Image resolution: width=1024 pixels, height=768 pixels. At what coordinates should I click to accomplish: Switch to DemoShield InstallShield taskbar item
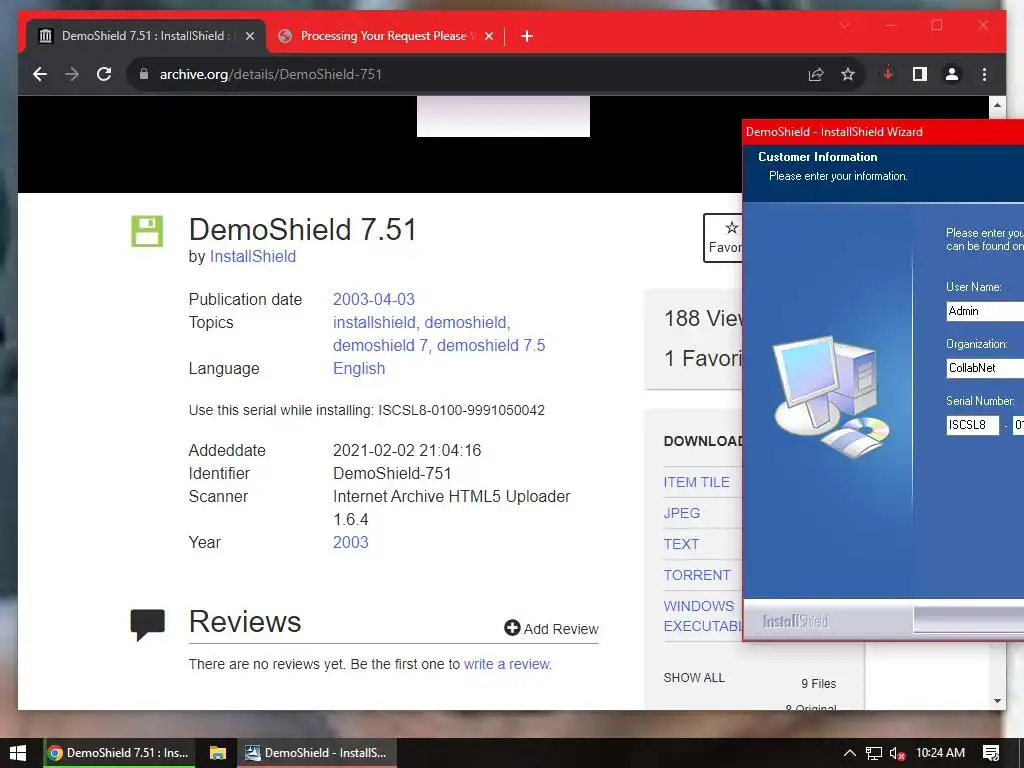tap(316, 753)
